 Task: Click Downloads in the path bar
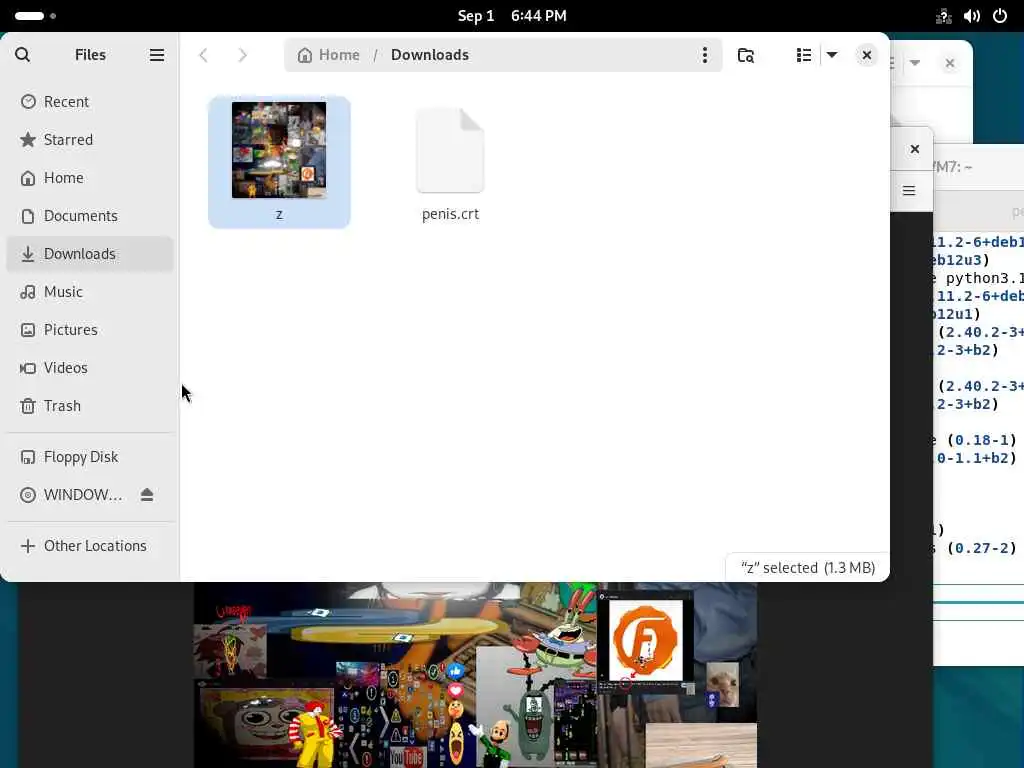tap(430, 55)
